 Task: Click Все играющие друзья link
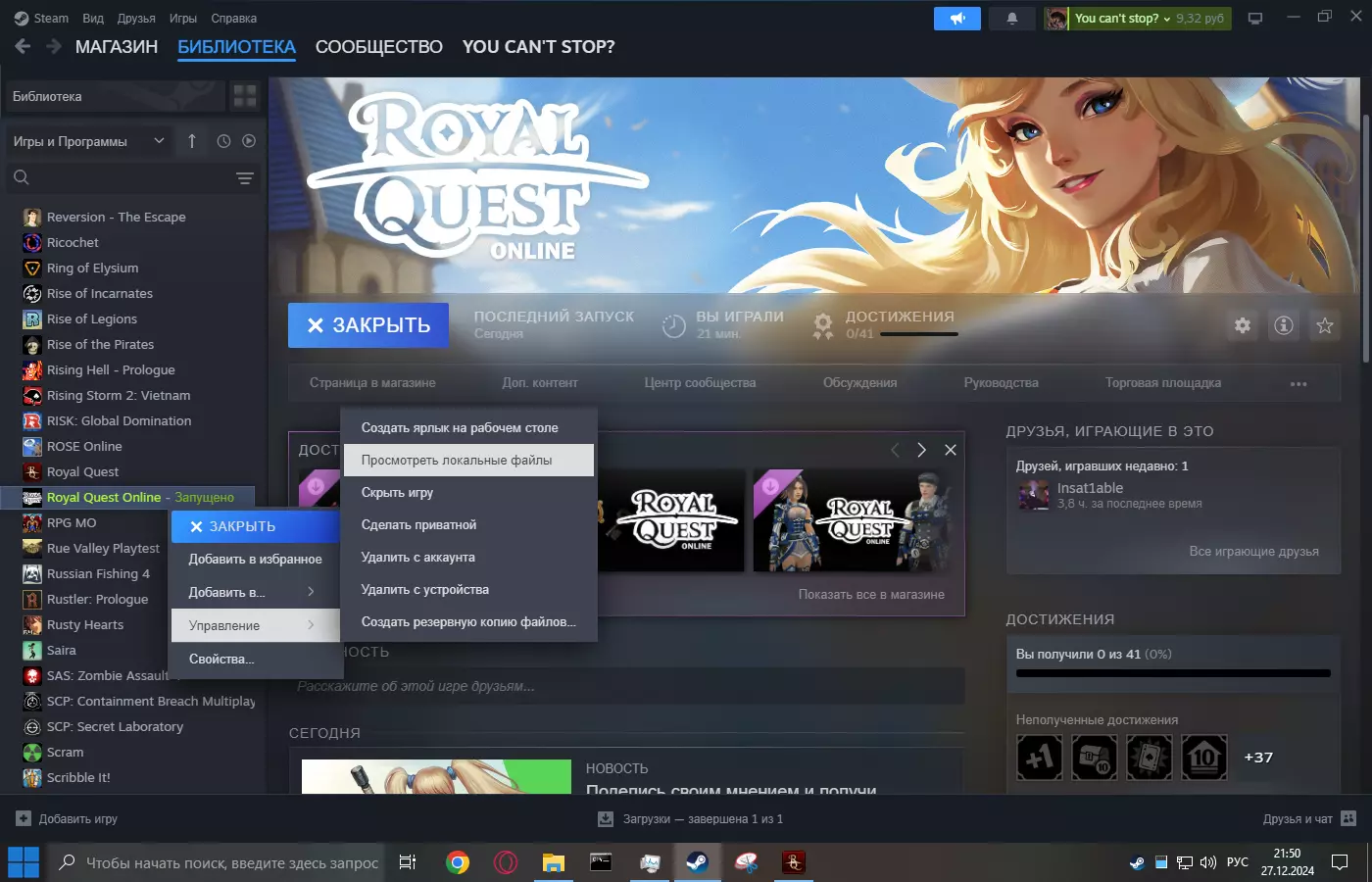[x=1253, y=551]
